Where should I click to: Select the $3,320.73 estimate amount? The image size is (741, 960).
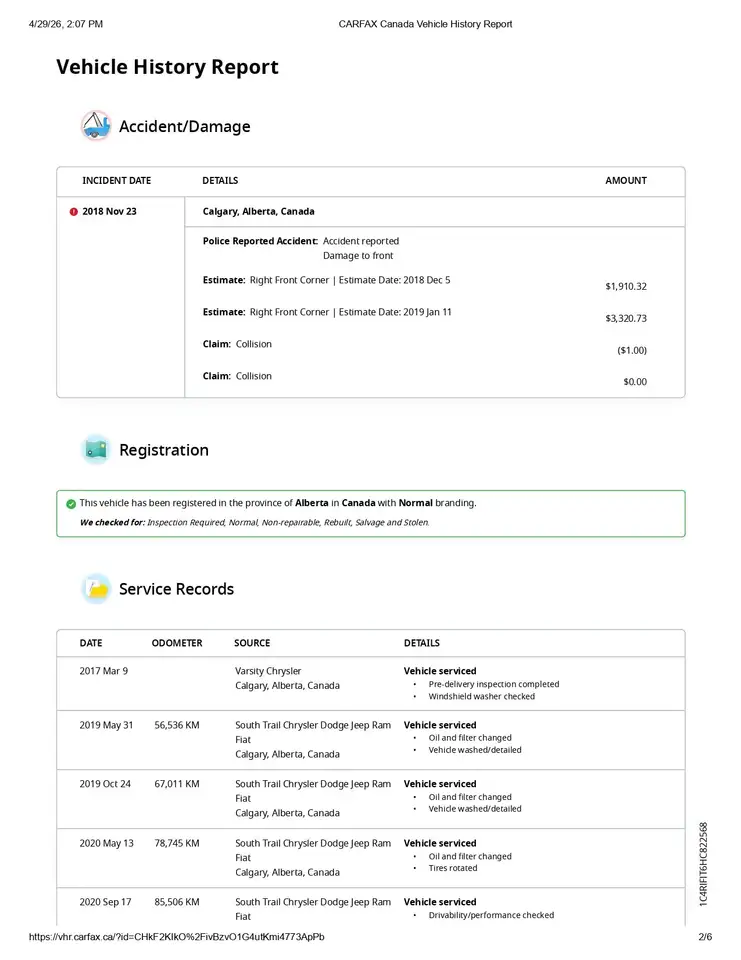(x=626, y=318)
